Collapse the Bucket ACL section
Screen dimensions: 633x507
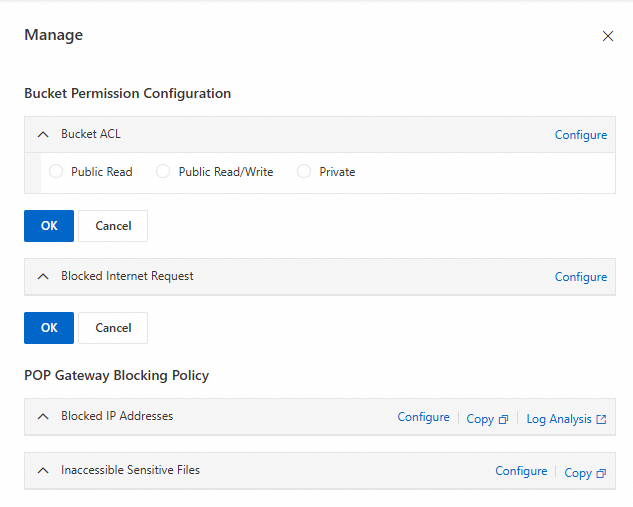[42, 134]
